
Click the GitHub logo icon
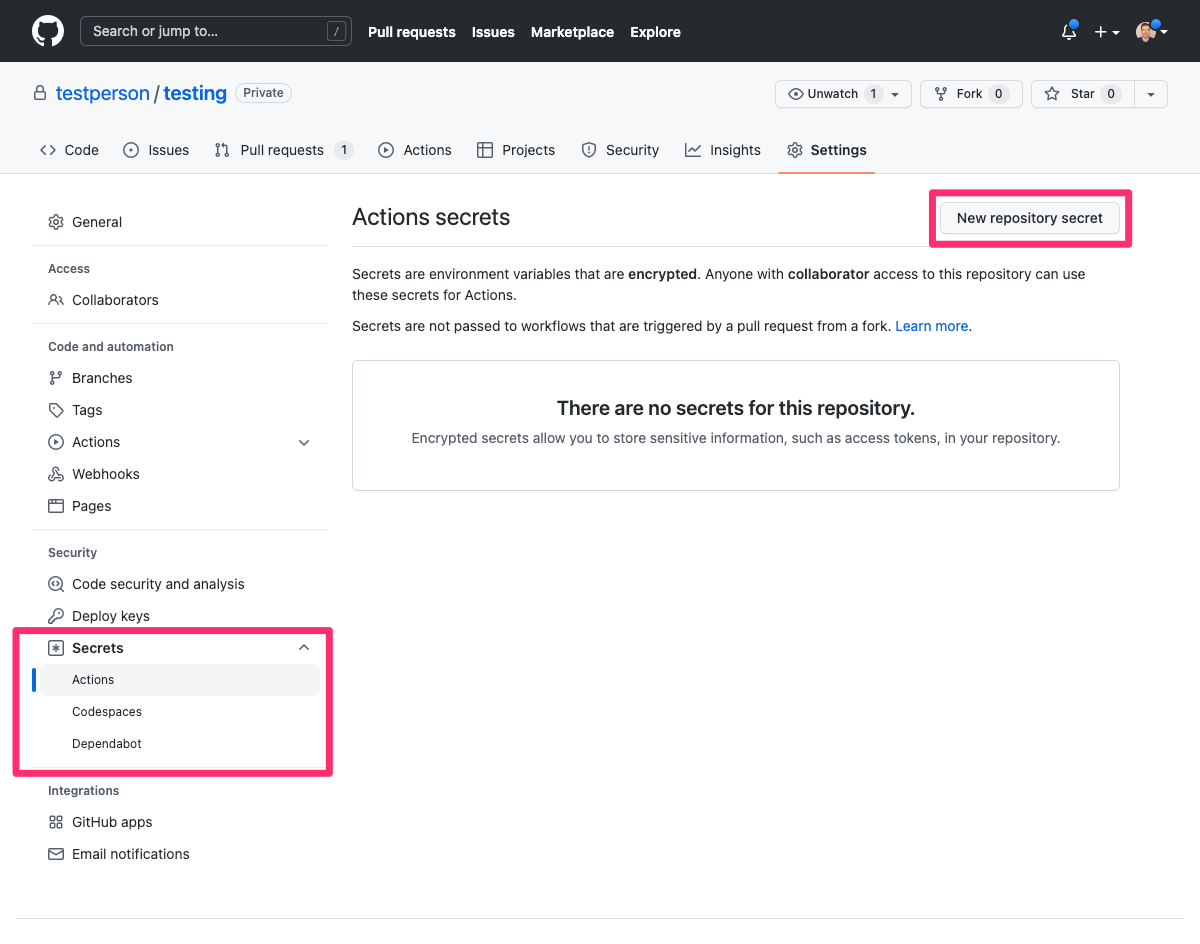tap(48, 30)
